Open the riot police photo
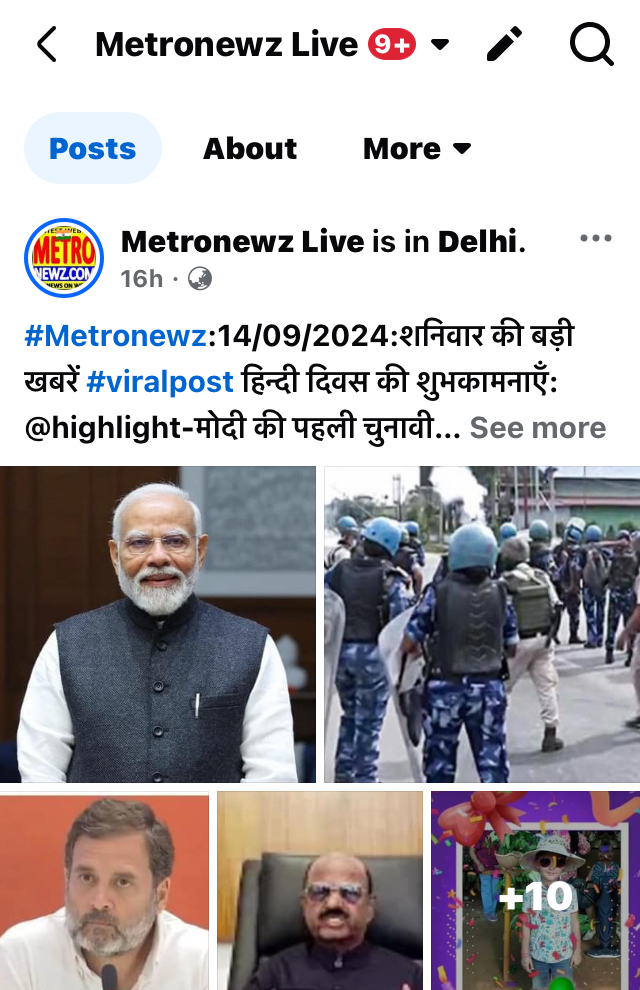Viewport: 640px width, 990px height. [x=482, y=624]
